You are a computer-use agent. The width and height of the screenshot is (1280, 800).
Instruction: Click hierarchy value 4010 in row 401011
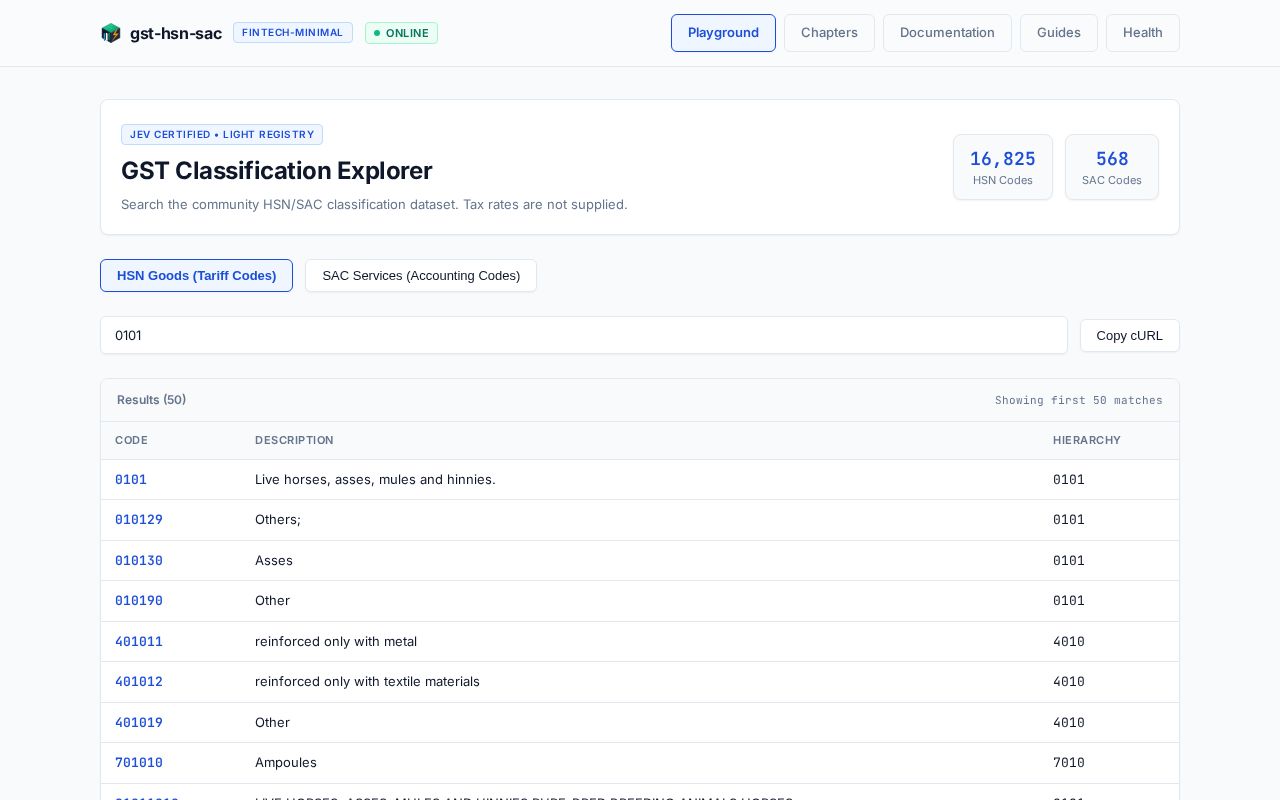tap(1069, 642)
